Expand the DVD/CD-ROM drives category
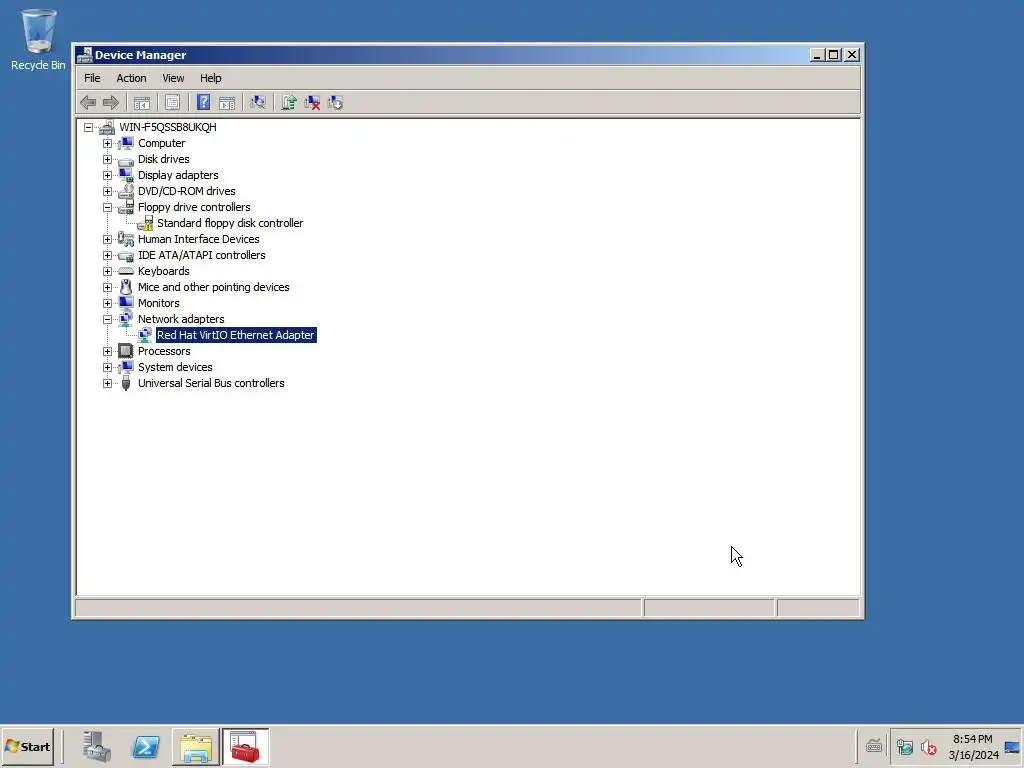This screenshot has height=768, width=1024. click(x=107, y=191)
